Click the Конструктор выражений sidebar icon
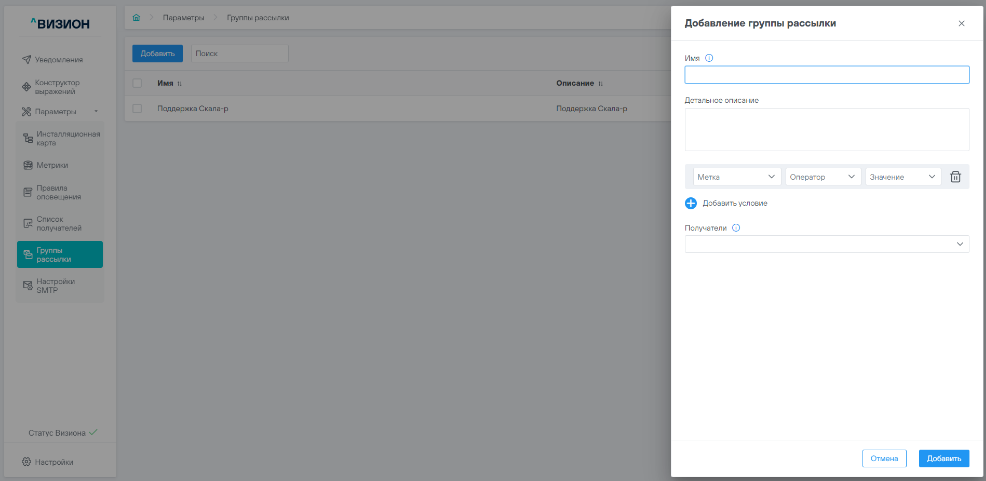Screen dimensions: 986x481 point(26,87)
